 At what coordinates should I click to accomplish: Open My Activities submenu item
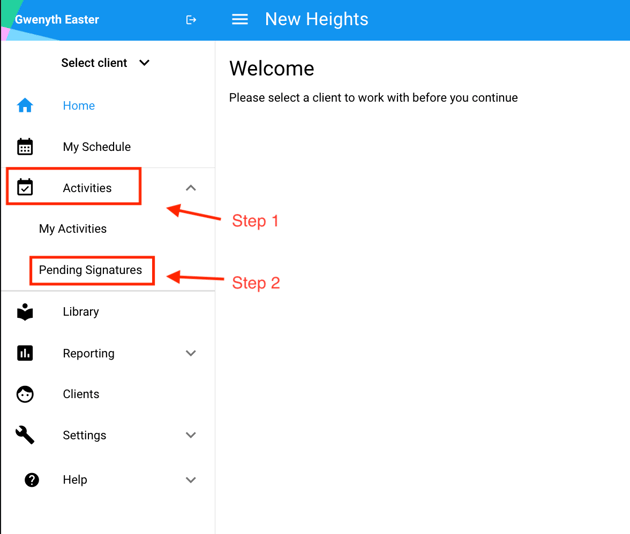click(x=73, y=229)
